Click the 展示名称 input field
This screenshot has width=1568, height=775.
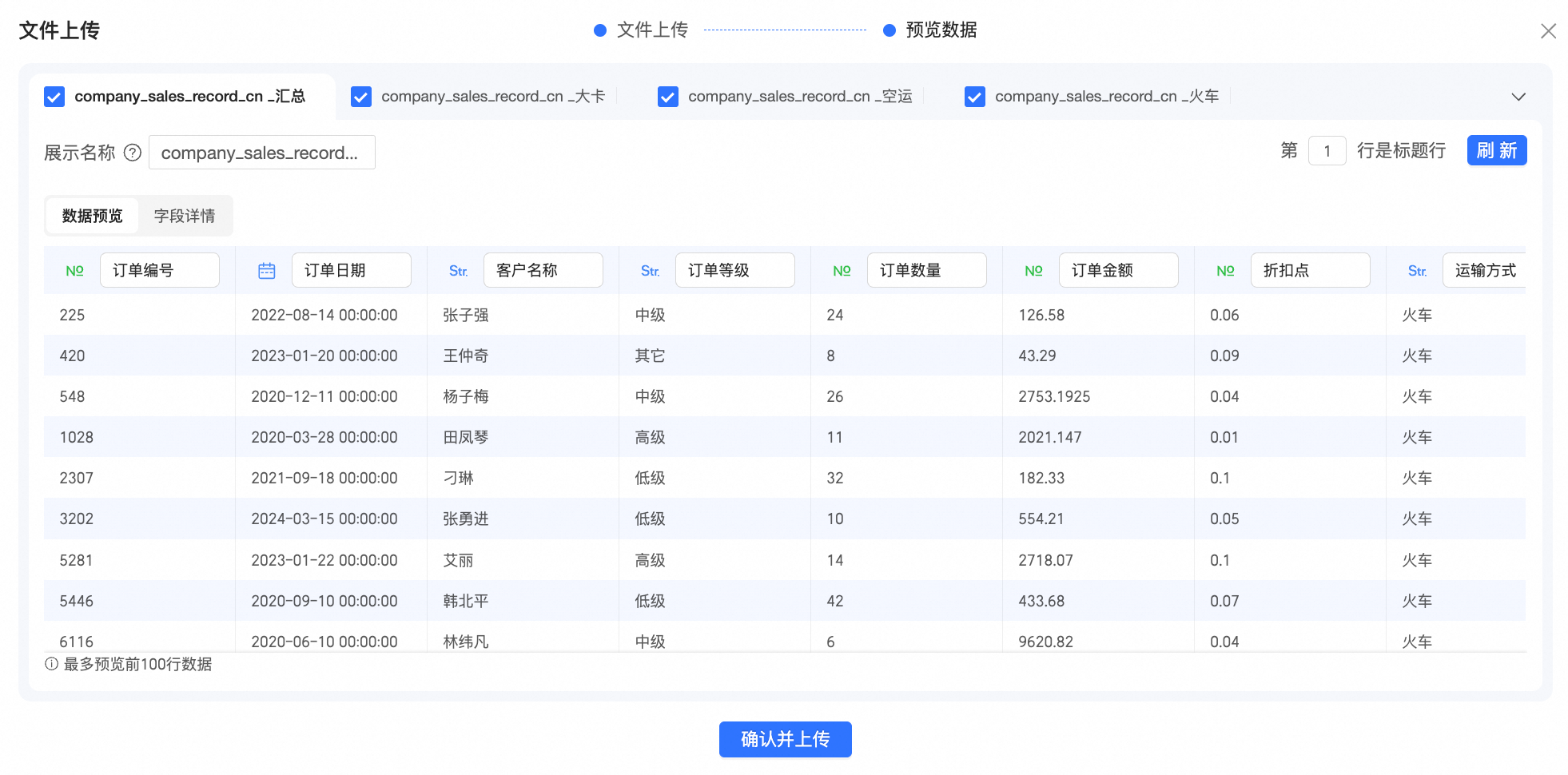[262, 153]
